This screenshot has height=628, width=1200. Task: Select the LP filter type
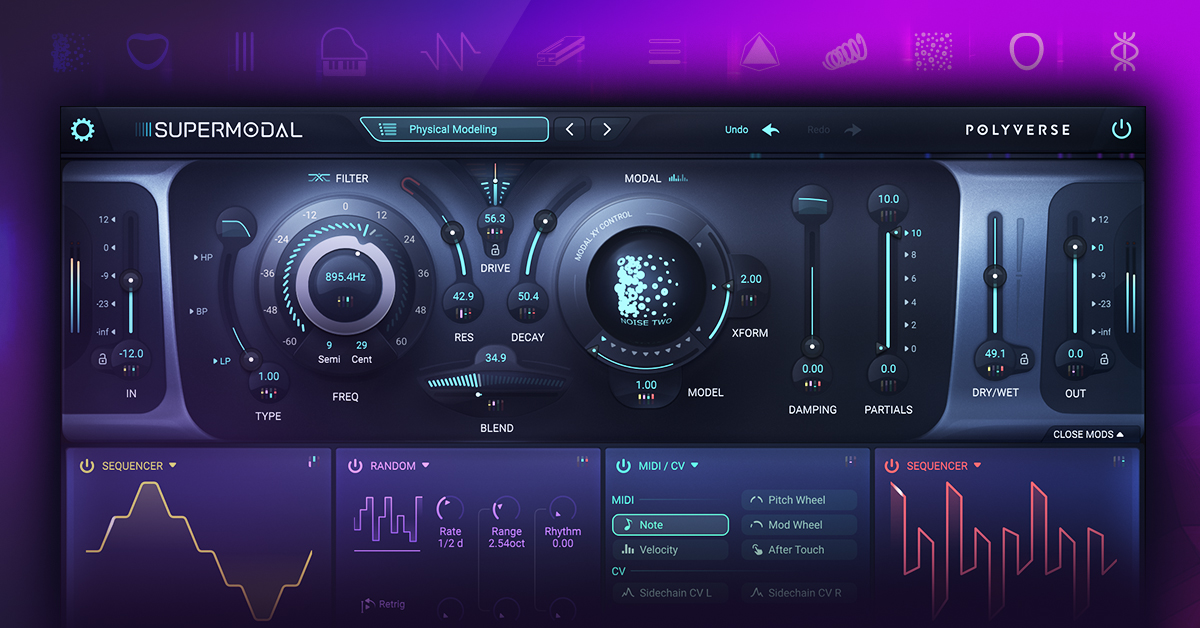tap(222, 361)
